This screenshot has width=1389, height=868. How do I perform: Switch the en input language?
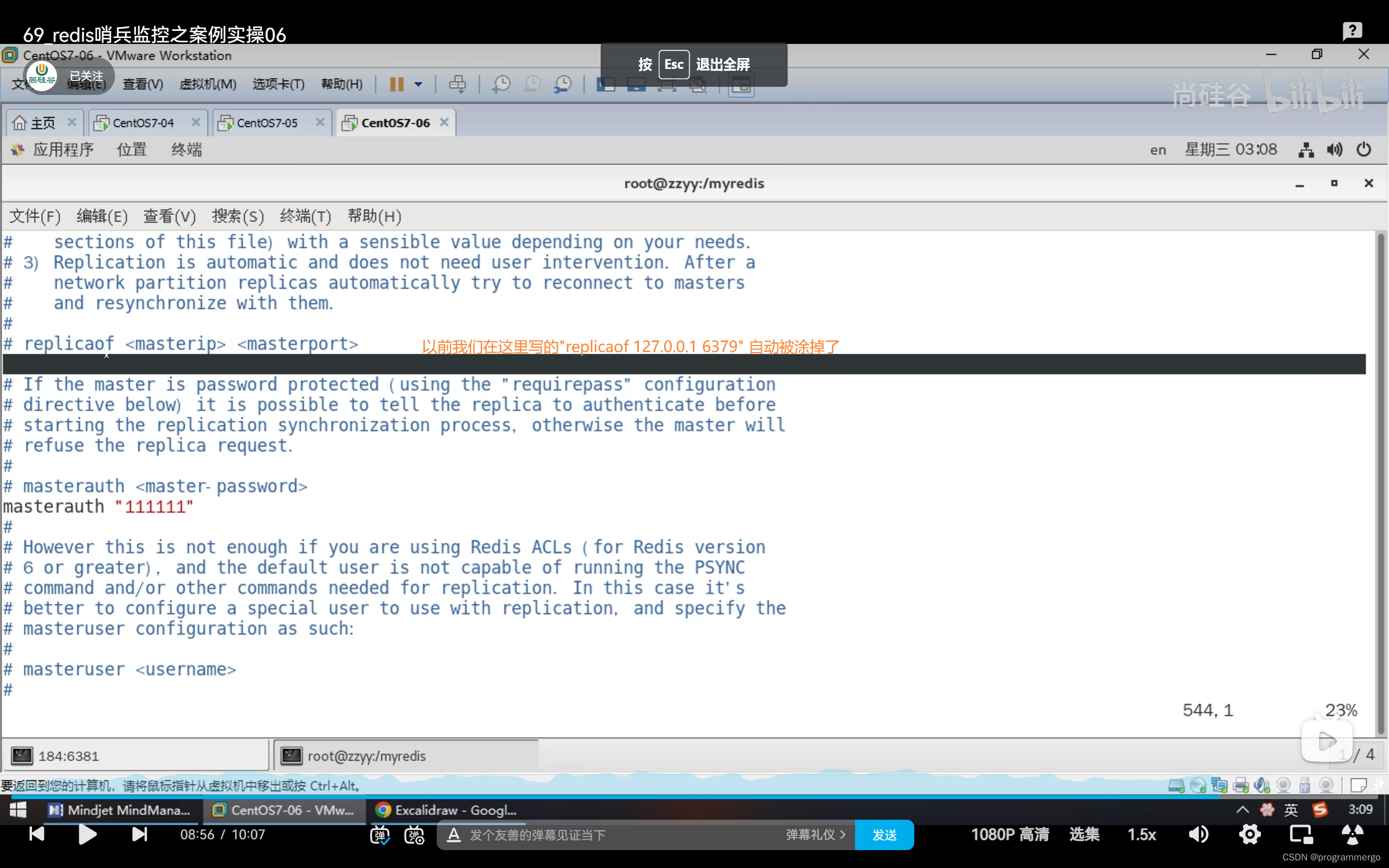tap(1158, 150)
